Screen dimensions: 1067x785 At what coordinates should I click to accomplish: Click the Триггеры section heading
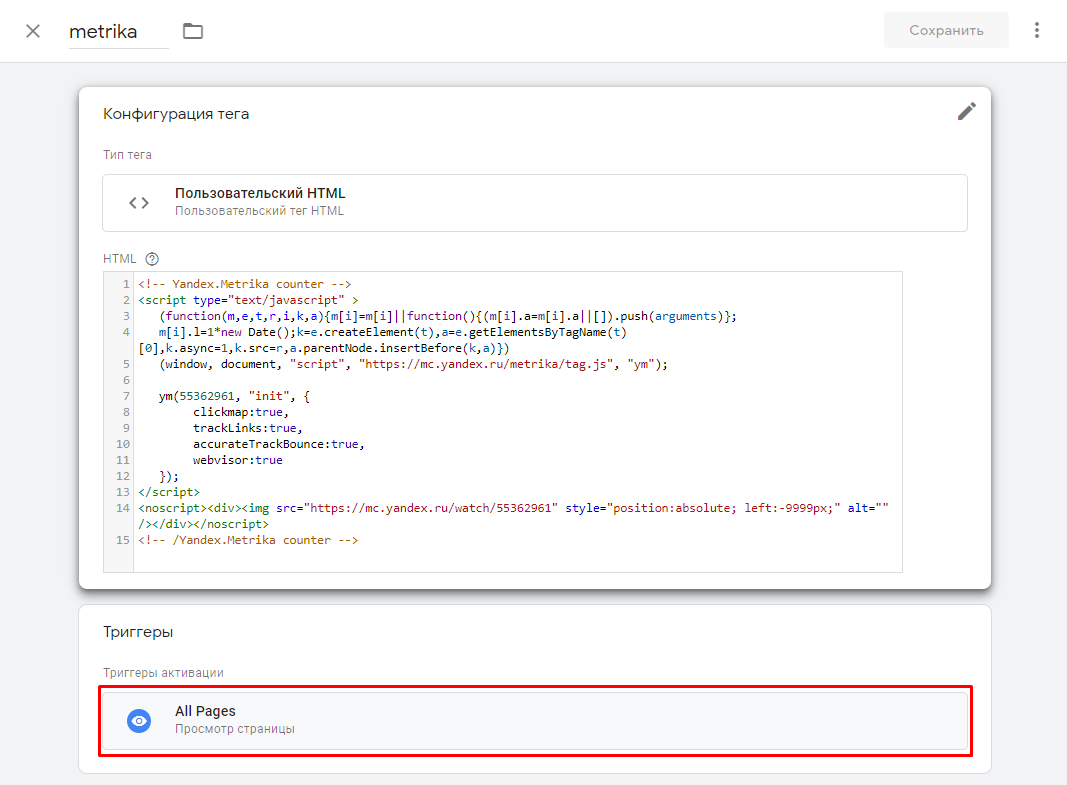click(138, 633)
